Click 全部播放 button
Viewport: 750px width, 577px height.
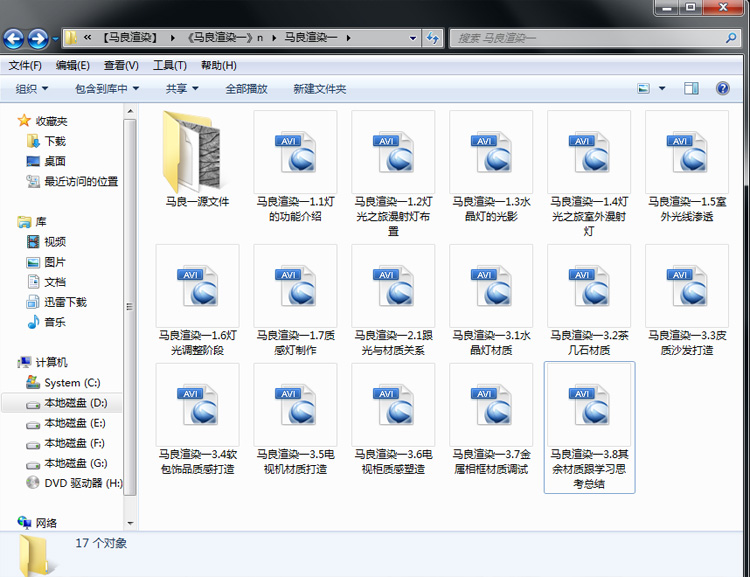246,89
